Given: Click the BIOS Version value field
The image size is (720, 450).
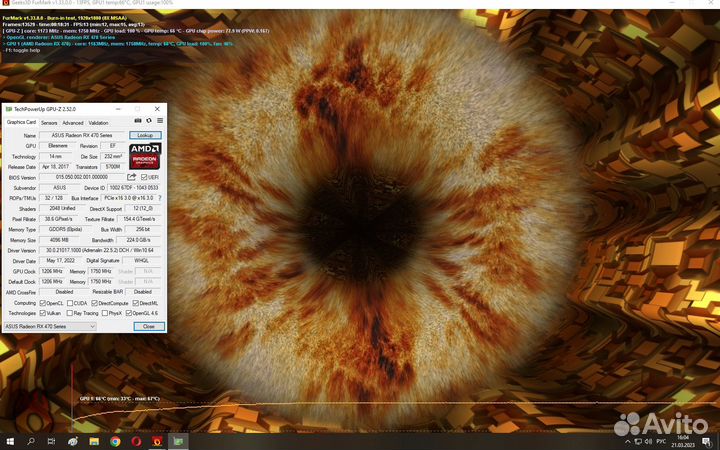Looking at the screenshot, I should click(81, 177).
